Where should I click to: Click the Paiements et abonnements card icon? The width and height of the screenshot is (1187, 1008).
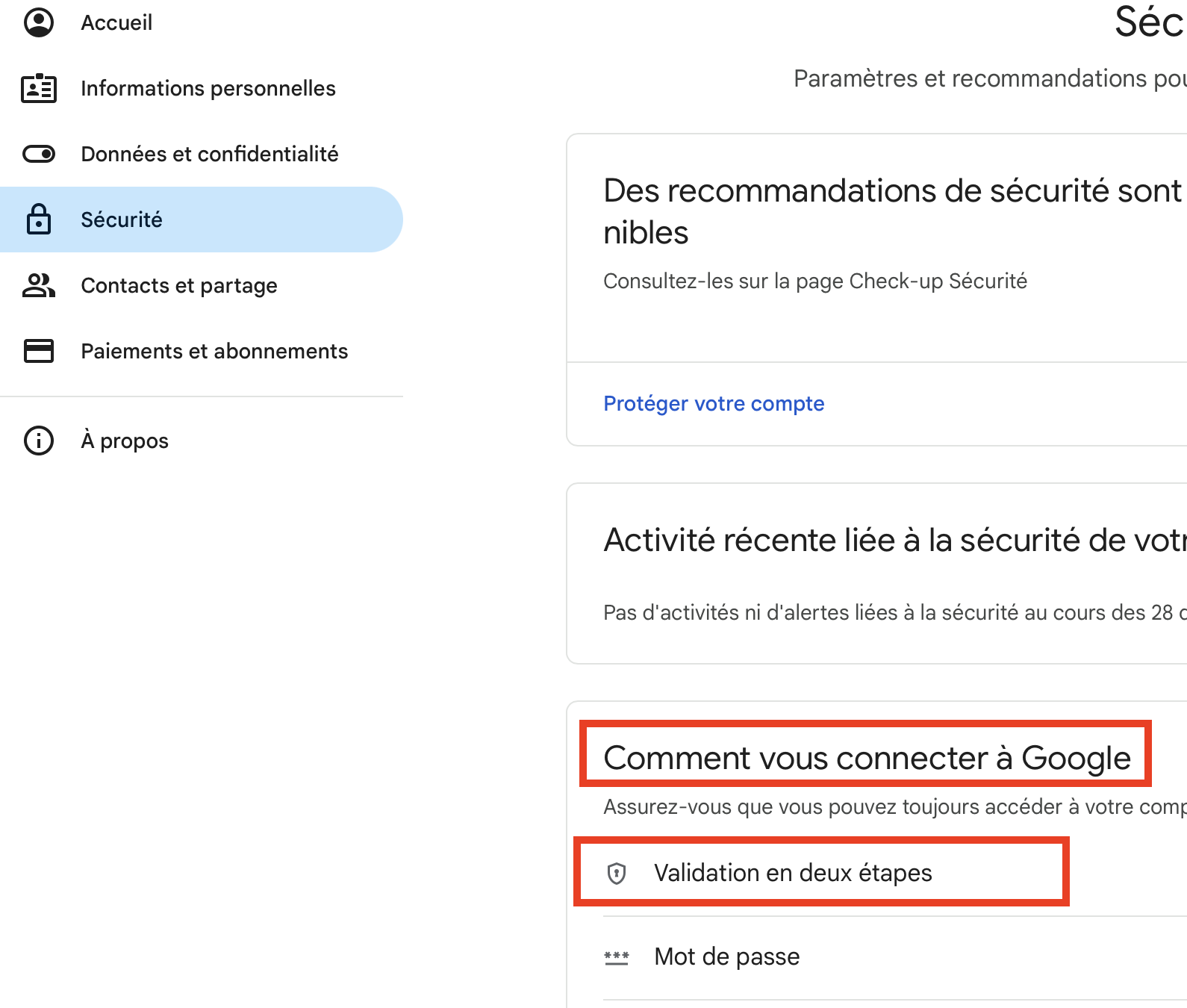tap(39, 351)
